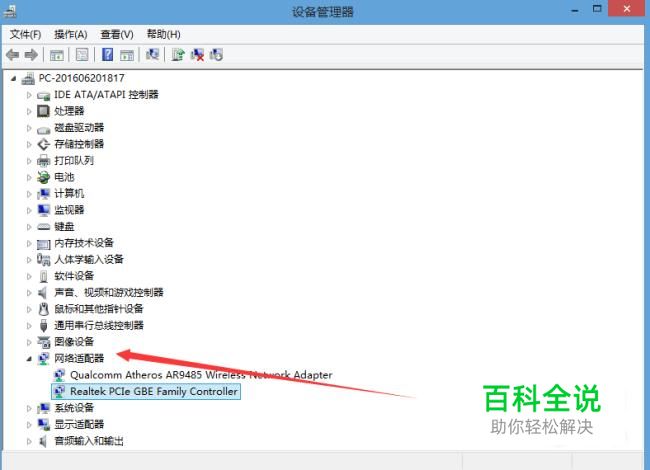Image resolution: width=650 pixels, height=470 pixels.
Task: Click the camera icon for 图像设备
Action: pos(44,342)
